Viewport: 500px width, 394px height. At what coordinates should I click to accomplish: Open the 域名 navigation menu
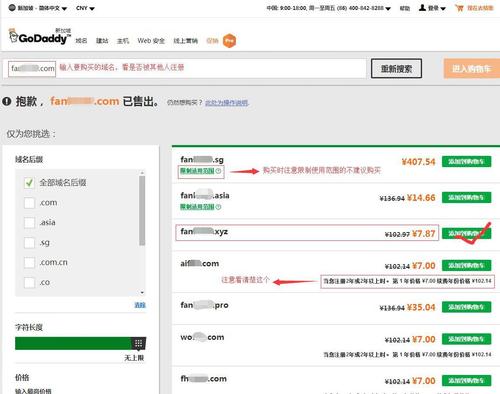81,41
